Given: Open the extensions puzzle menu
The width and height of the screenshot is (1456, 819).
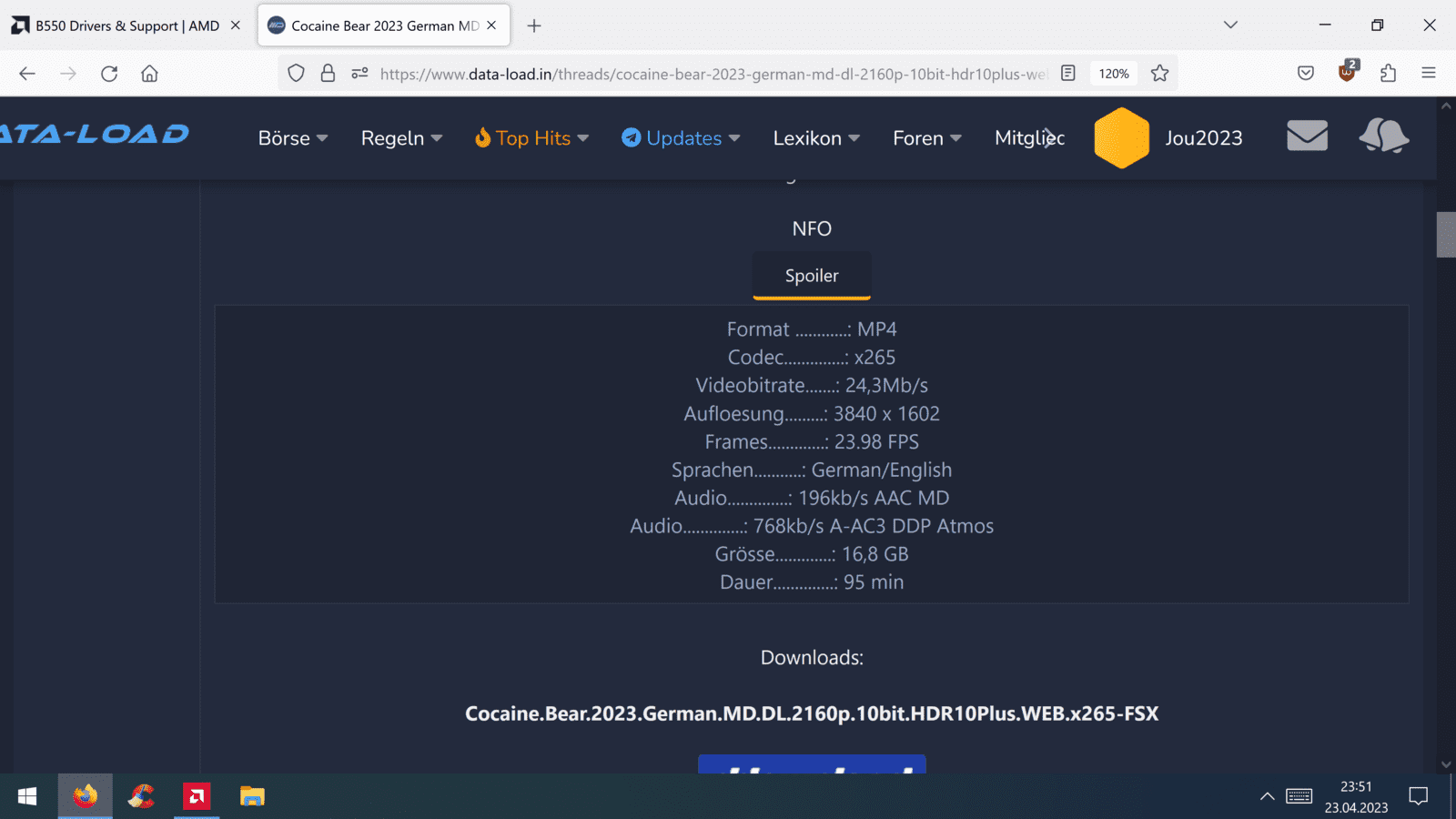Looking at the screenshot, I should click(x=1388, y=74).
